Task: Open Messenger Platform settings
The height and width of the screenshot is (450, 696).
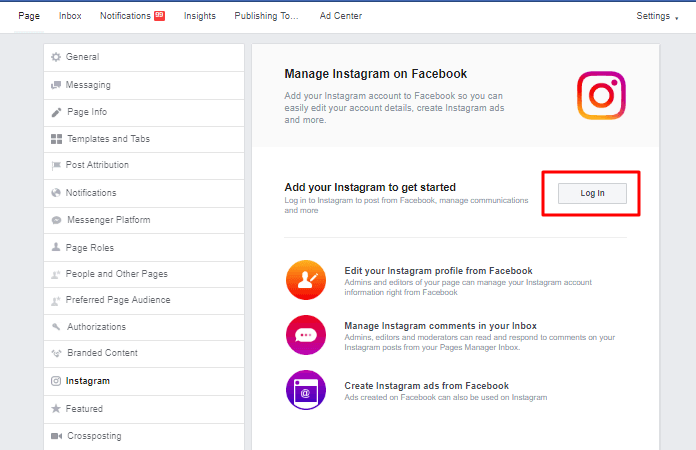Action: [x=144, y=220]
